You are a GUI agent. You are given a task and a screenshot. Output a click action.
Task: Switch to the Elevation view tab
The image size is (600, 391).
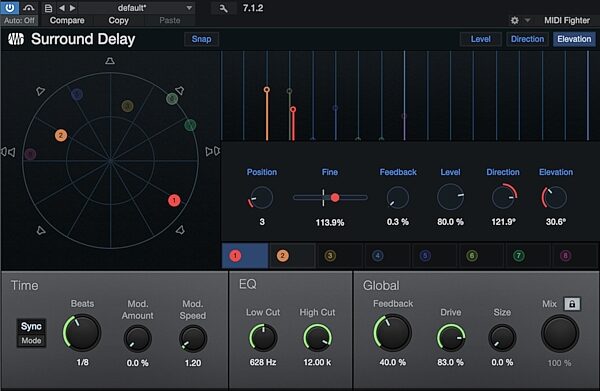(x=574, y=39)
